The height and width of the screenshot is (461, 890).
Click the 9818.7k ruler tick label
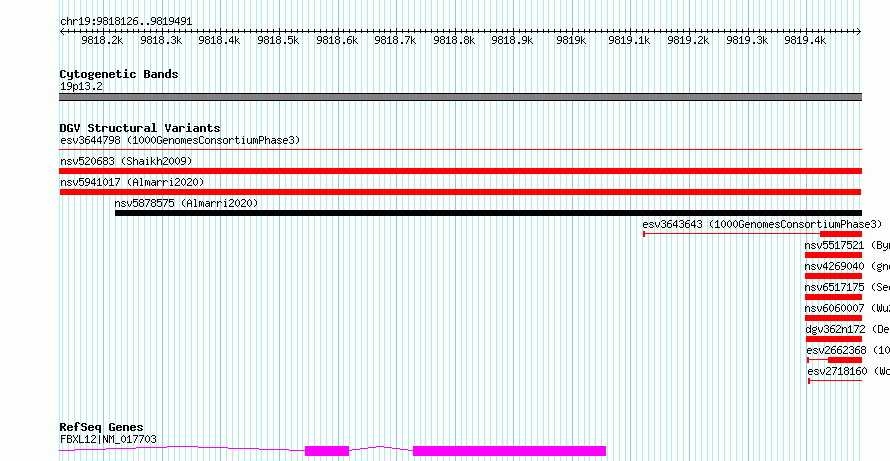(396, 40)
